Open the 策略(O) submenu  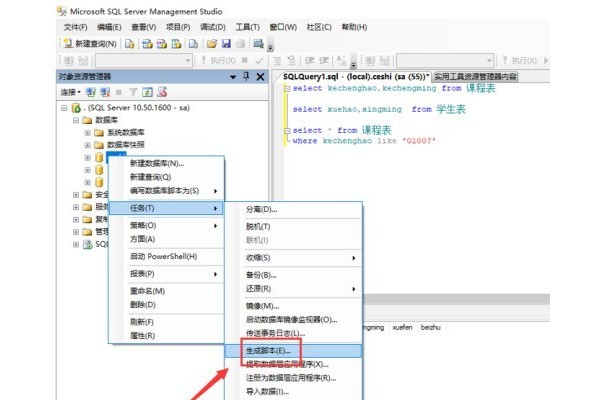click(x=166, y=225)
